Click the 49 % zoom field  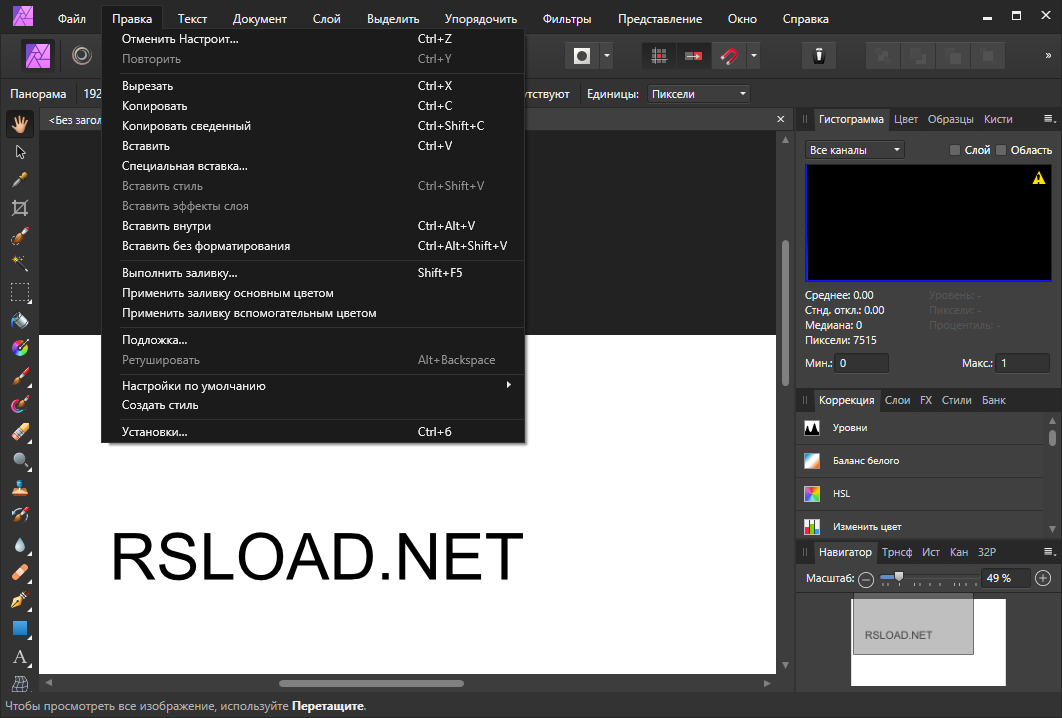click(1006, 578)
